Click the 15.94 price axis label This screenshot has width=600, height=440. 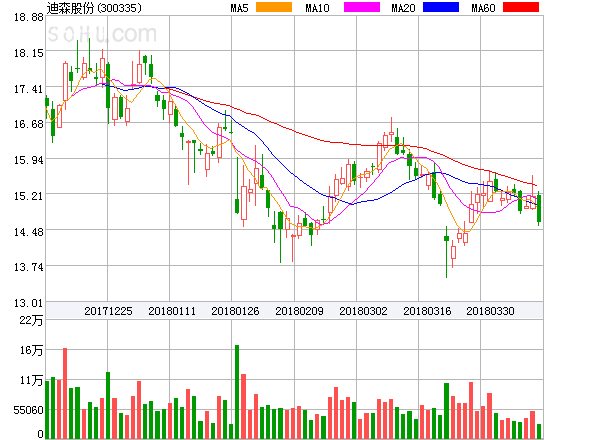(29, 160)
